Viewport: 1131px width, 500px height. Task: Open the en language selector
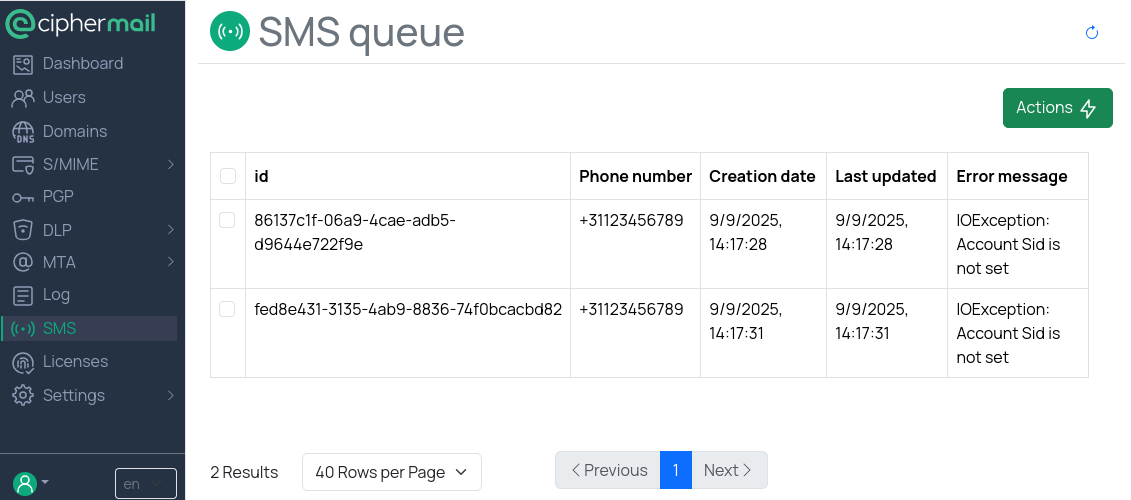point(145,484)
